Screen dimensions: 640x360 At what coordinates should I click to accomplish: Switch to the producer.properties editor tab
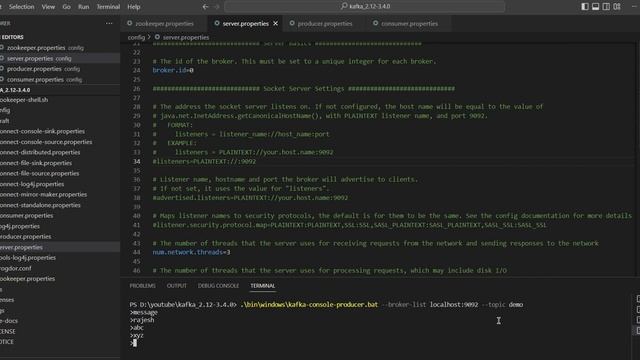click(x=324, y=24)
